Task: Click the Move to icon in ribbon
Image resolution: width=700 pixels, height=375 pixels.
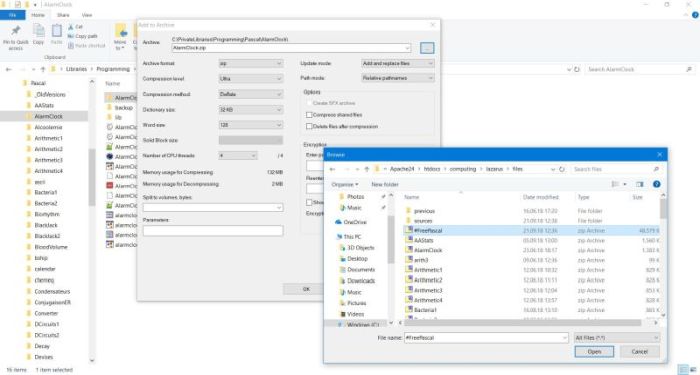Action: click(x=121, y=31)
